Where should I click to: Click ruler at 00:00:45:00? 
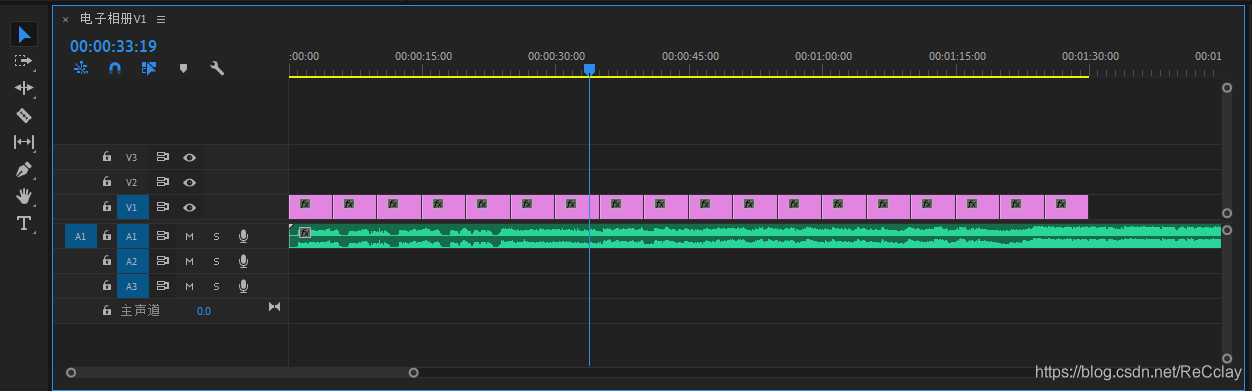pyautogui.click(x=690, y=57)
